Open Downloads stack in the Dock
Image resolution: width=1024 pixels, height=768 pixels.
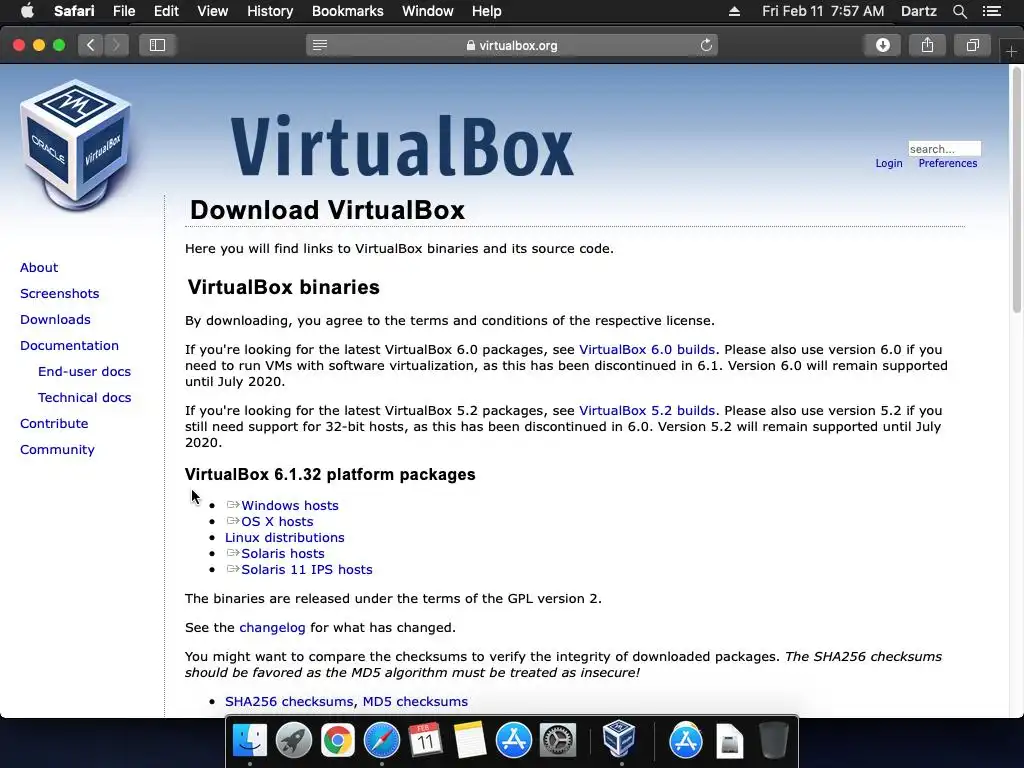[729, 741]
